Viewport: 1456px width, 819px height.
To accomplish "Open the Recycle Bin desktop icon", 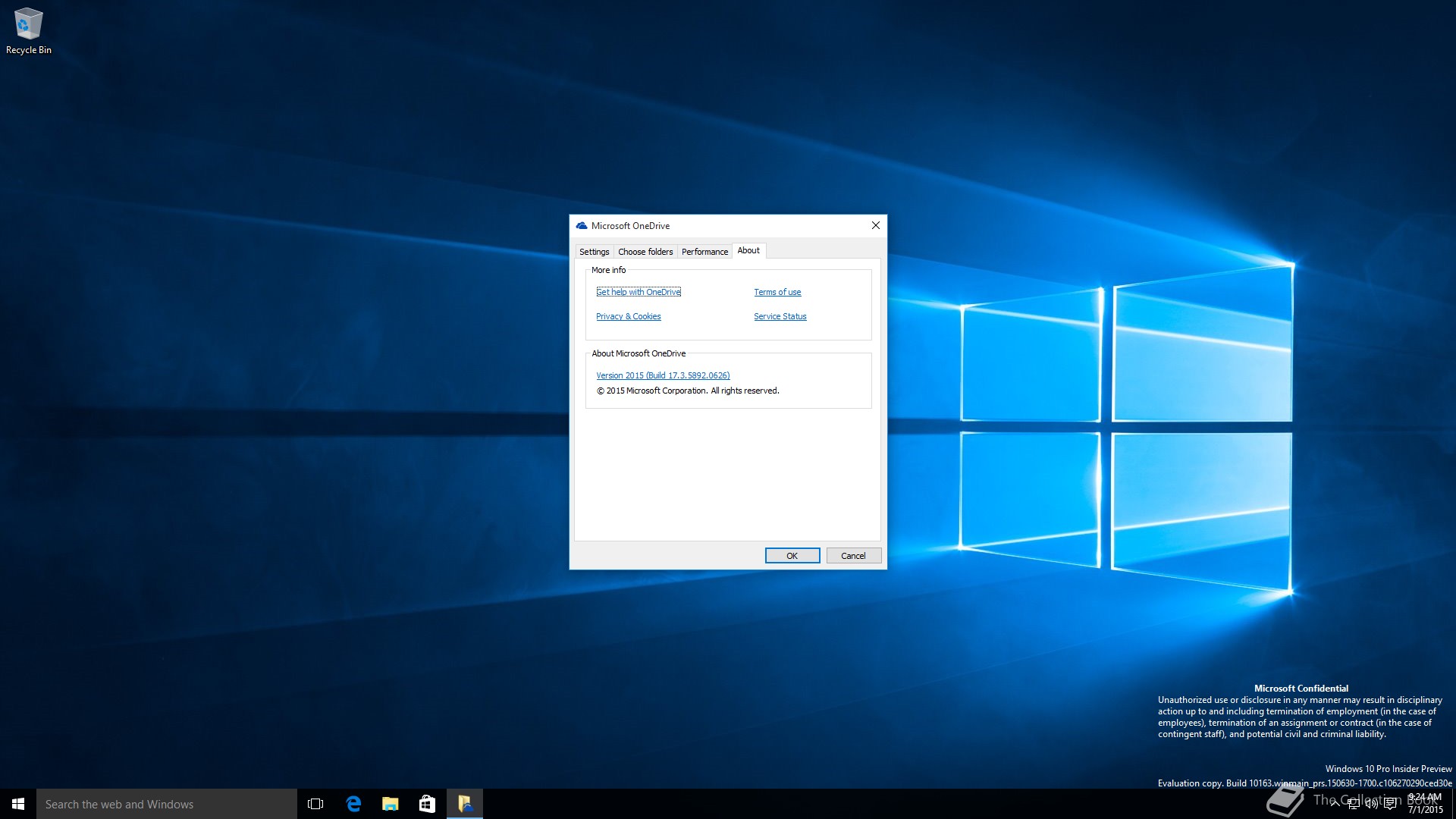I will pos(28,31).
